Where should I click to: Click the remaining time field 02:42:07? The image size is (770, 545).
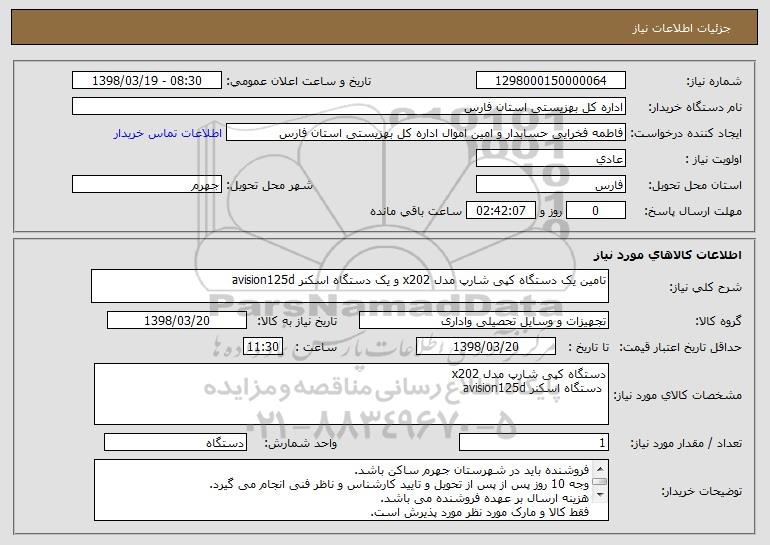coord(500,211)
